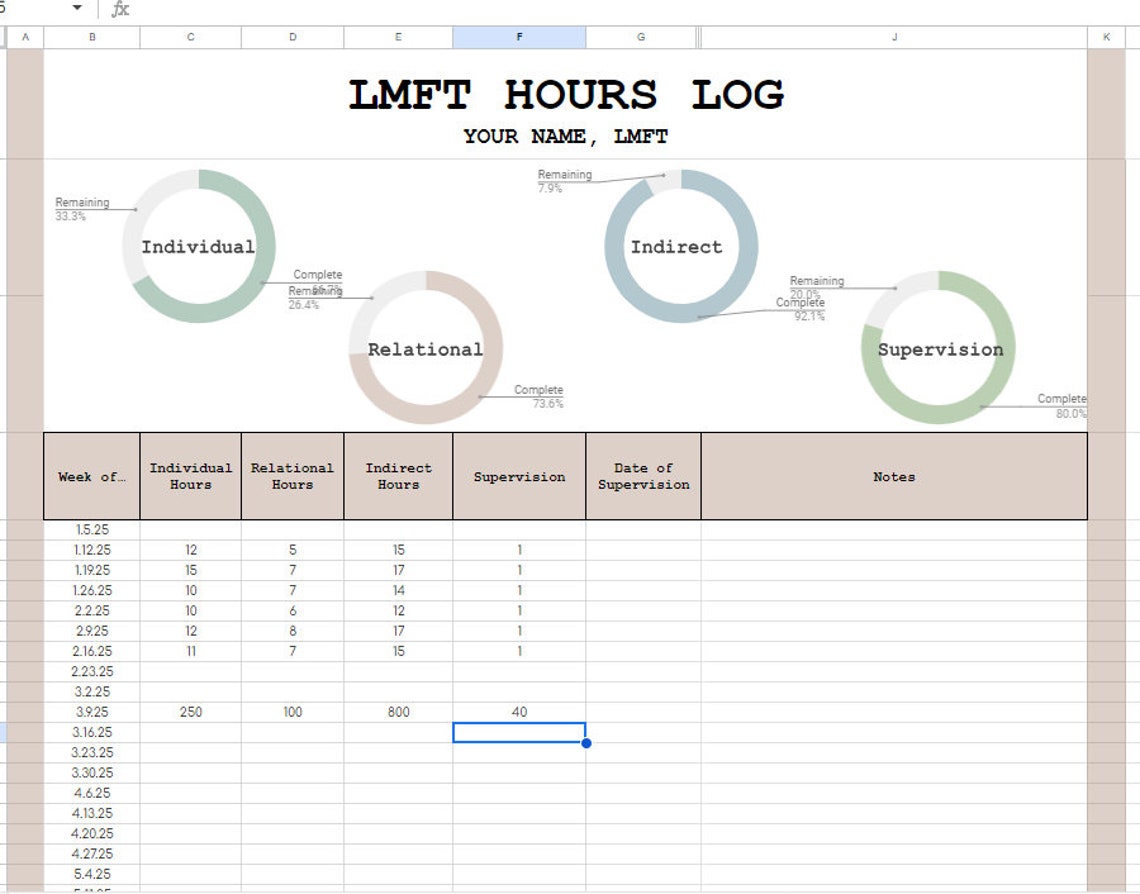Click the LMFT HOURS LOG title cell
This screenshot has height=894, width=1140.
(x=566, y=95)
